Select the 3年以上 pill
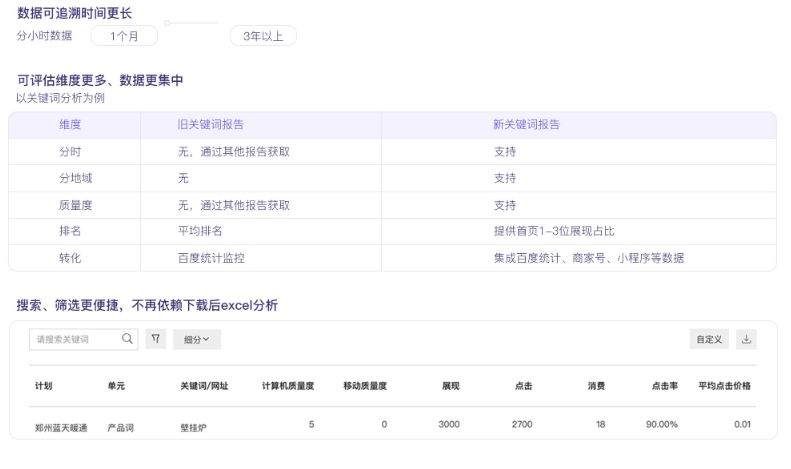 [x=263, y=36]
